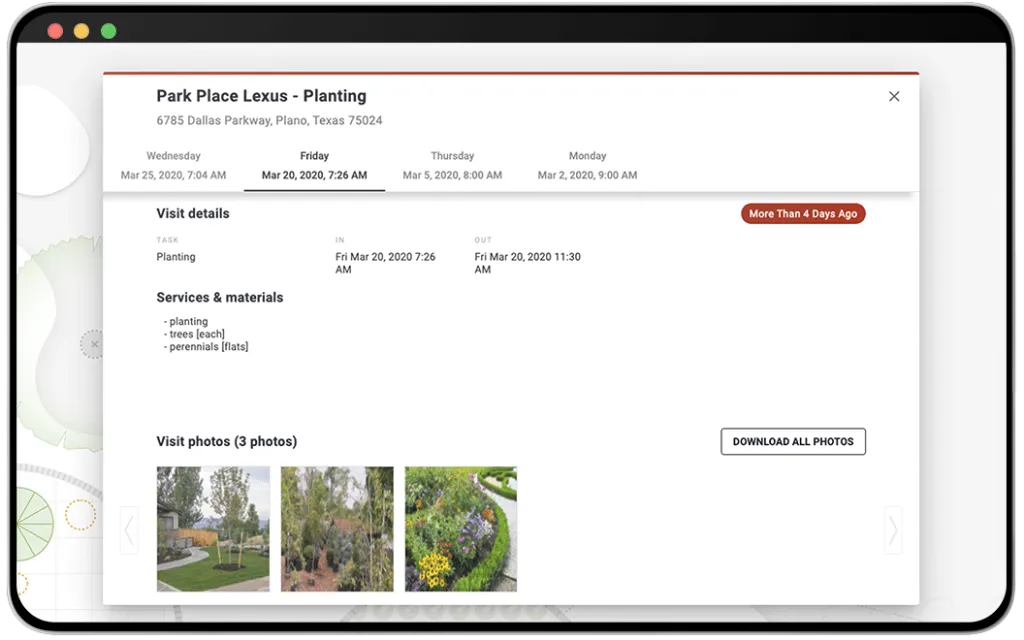Viewport: 1024px width, 640px height.
Task: Click the Planting task value
Action: coord(176,257)
